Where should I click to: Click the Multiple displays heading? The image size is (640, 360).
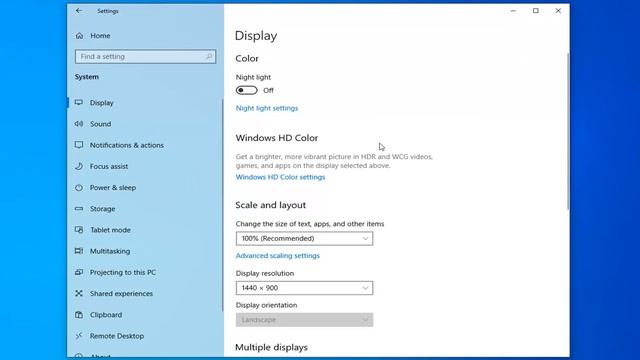[x=271, y=347]
